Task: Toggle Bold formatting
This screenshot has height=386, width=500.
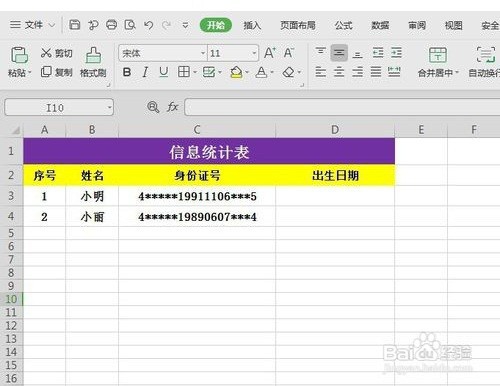Action: point(127,72)
